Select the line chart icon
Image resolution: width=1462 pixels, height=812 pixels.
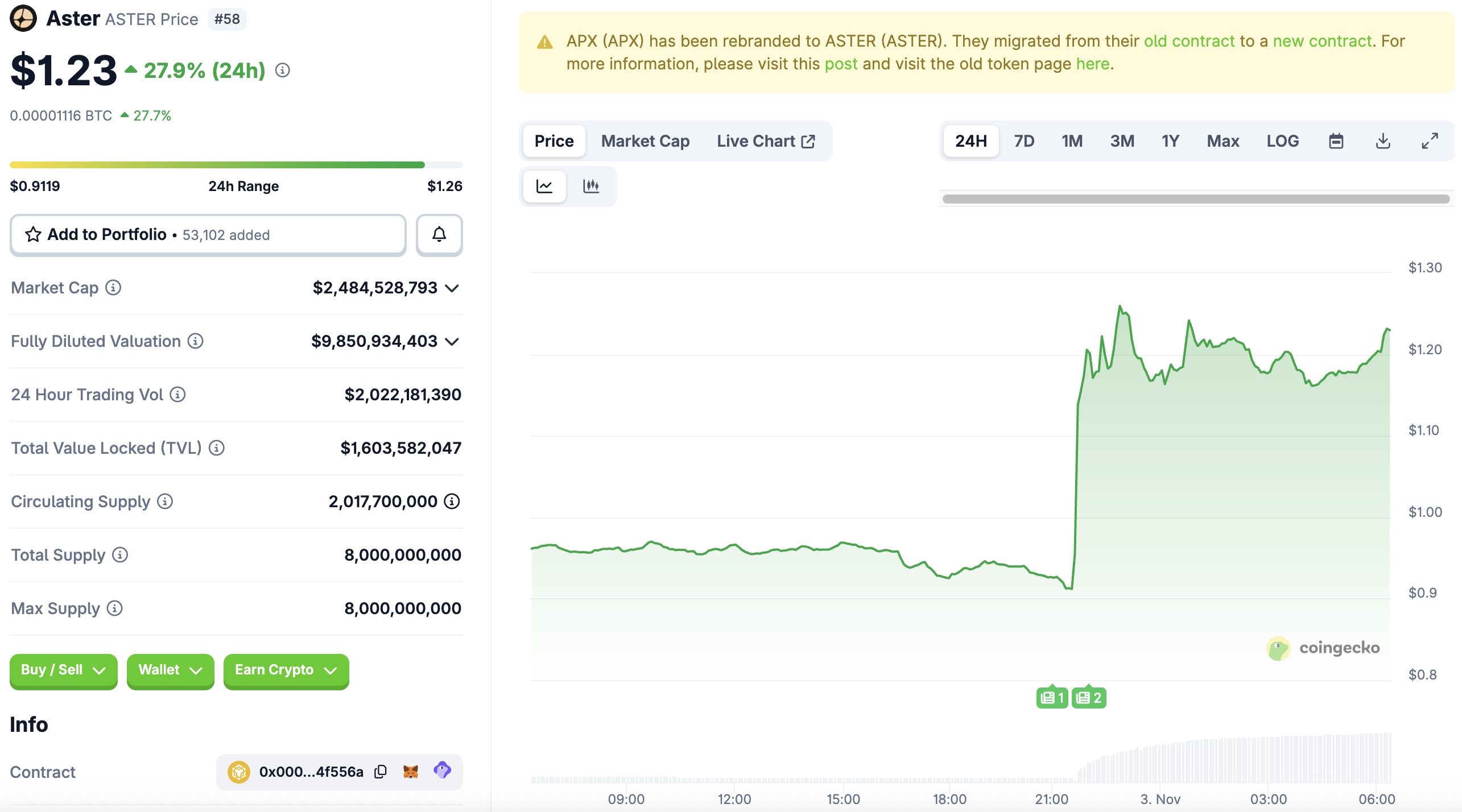544,186
